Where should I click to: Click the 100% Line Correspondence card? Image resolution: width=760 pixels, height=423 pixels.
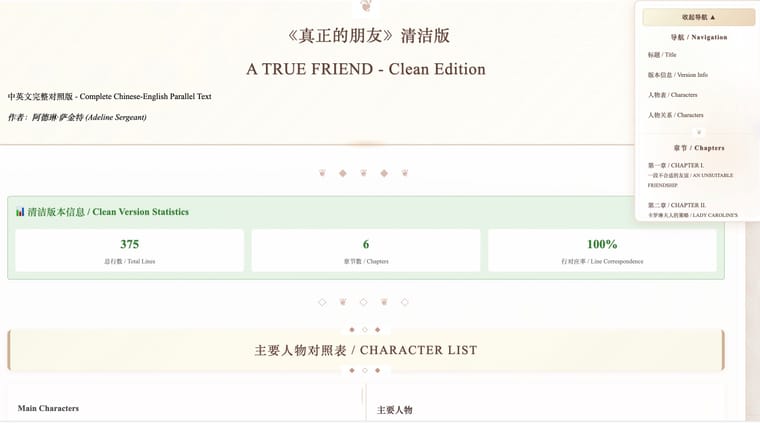coord(602,251)
